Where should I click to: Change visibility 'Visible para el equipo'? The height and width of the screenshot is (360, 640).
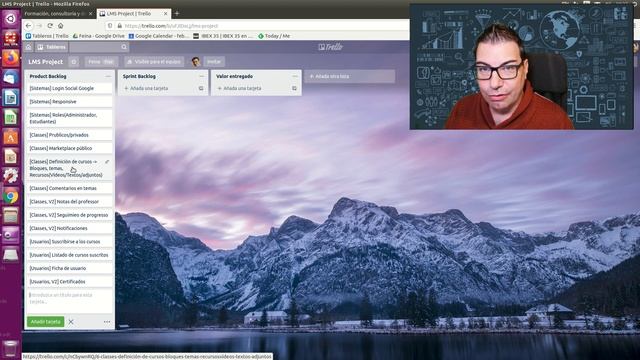click(x=154, y=62)
